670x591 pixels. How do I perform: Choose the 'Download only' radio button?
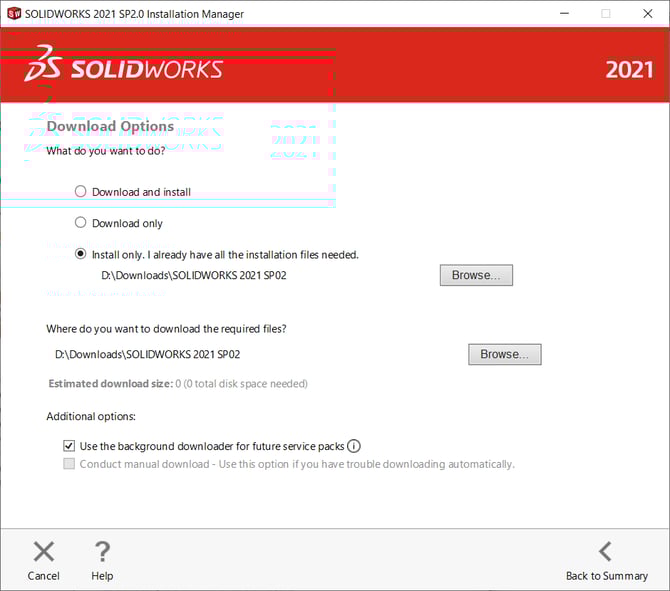click(81, 223)
